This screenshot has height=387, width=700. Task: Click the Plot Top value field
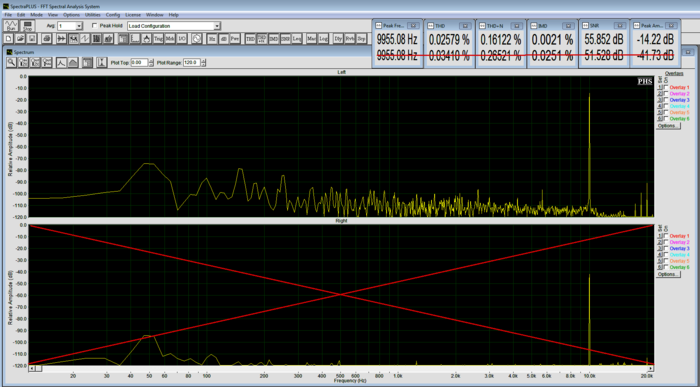pyautogui.click(x=139, y=62)
